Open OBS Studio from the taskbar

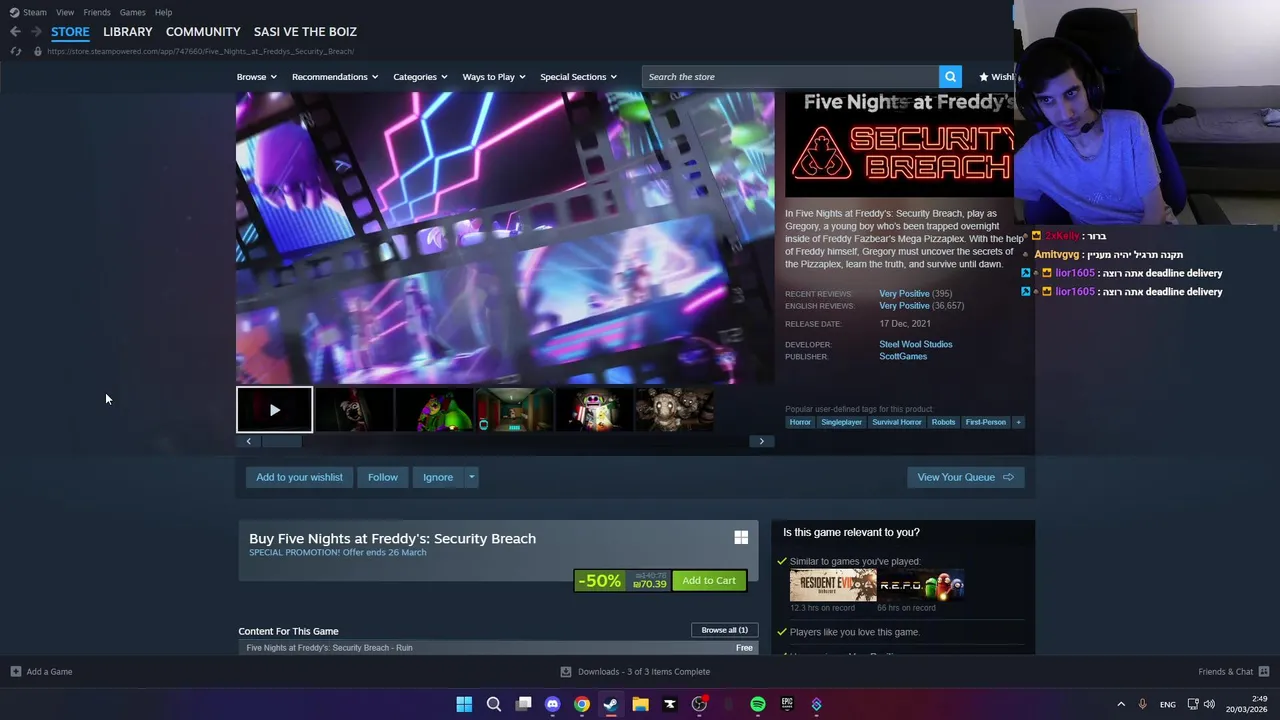tap(699, 704)
